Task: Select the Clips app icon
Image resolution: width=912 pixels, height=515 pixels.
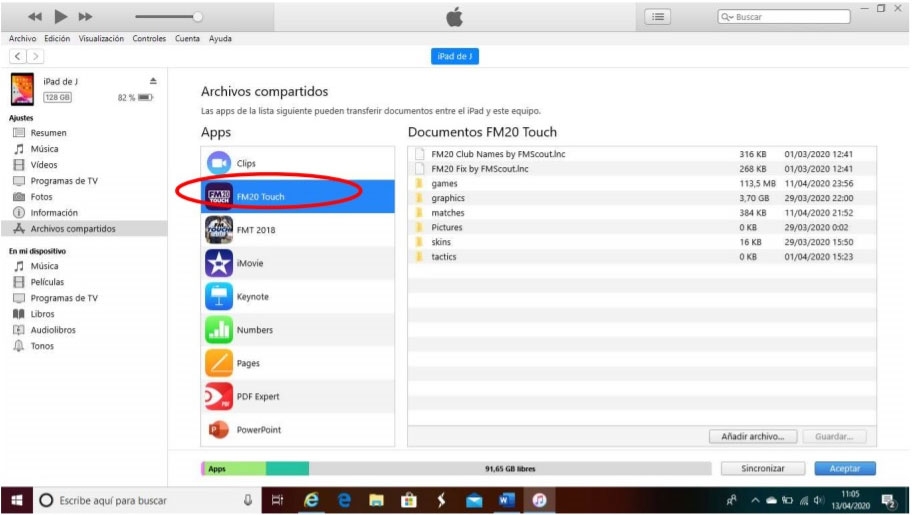Action: click(x=218, y=163)
